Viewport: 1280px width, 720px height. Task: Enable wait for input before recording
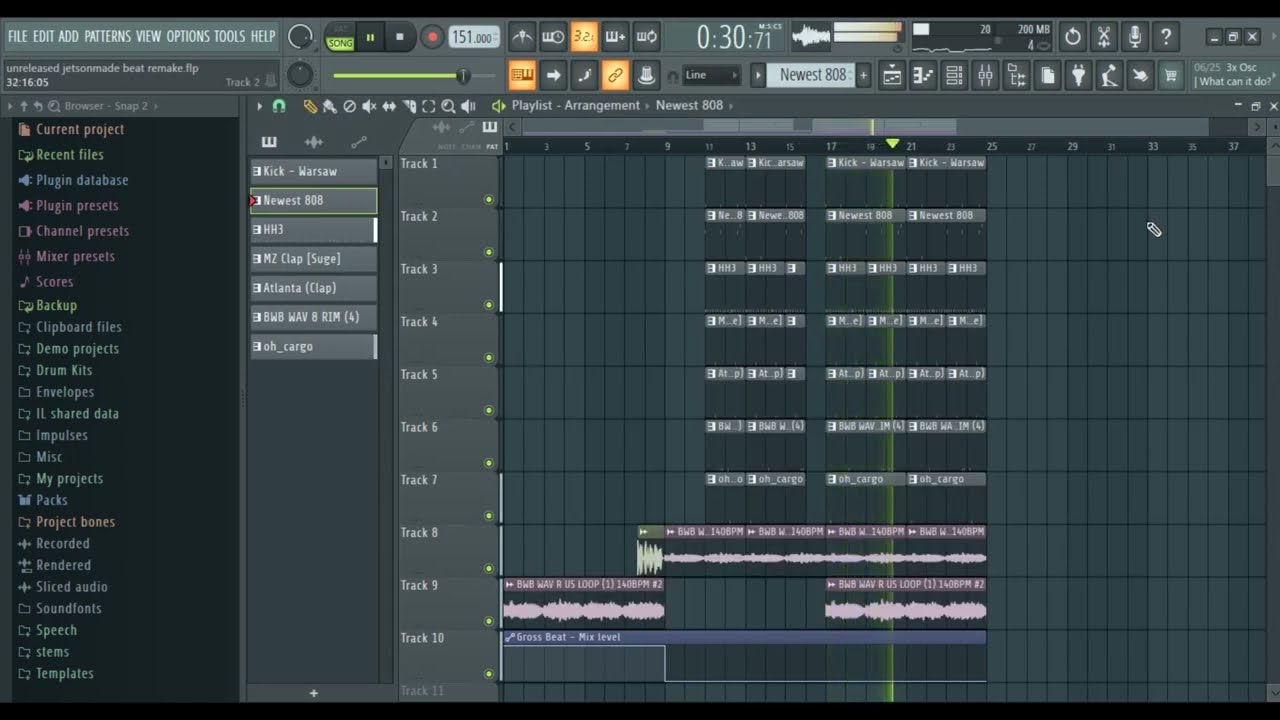(x=553, y=38)
